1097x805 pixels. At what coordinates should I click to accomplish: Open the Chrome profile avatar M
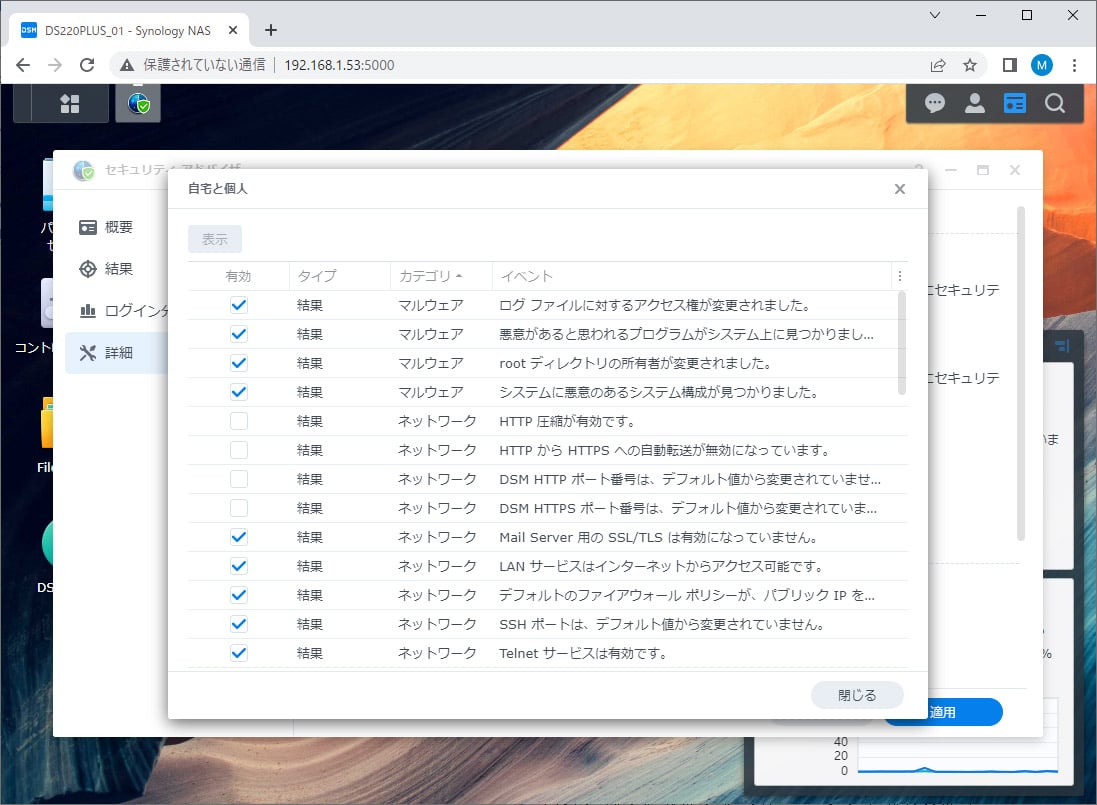[1042, 65]
